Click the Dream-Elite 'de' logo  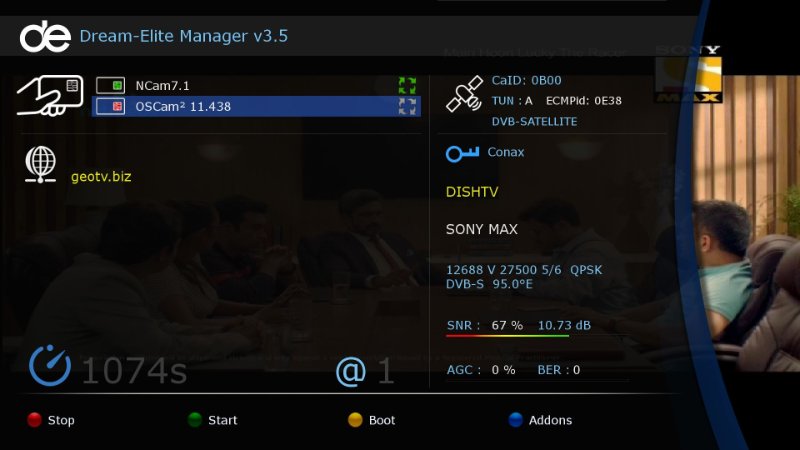click(x=45, y=37)
